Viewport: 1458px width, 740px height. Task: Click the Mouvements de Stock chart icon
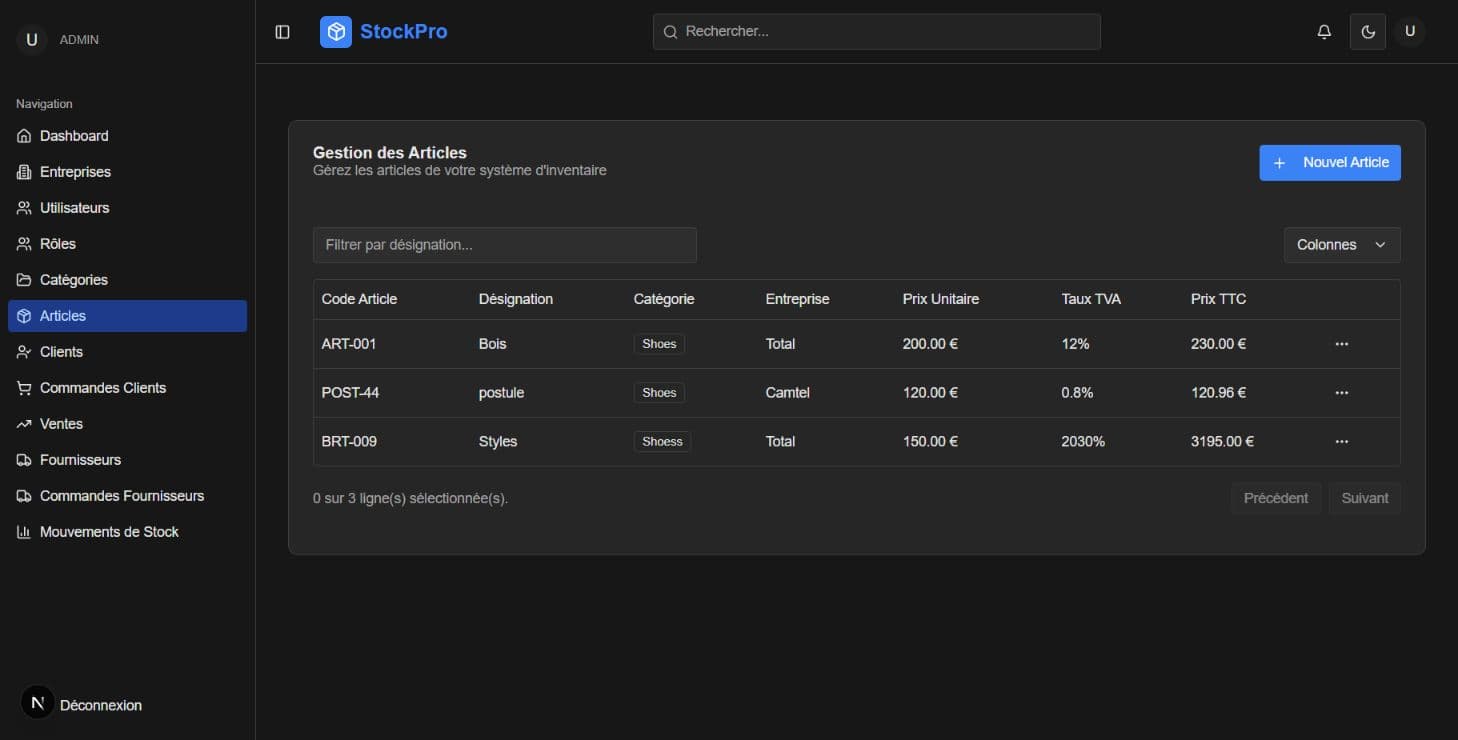(24, 532)
